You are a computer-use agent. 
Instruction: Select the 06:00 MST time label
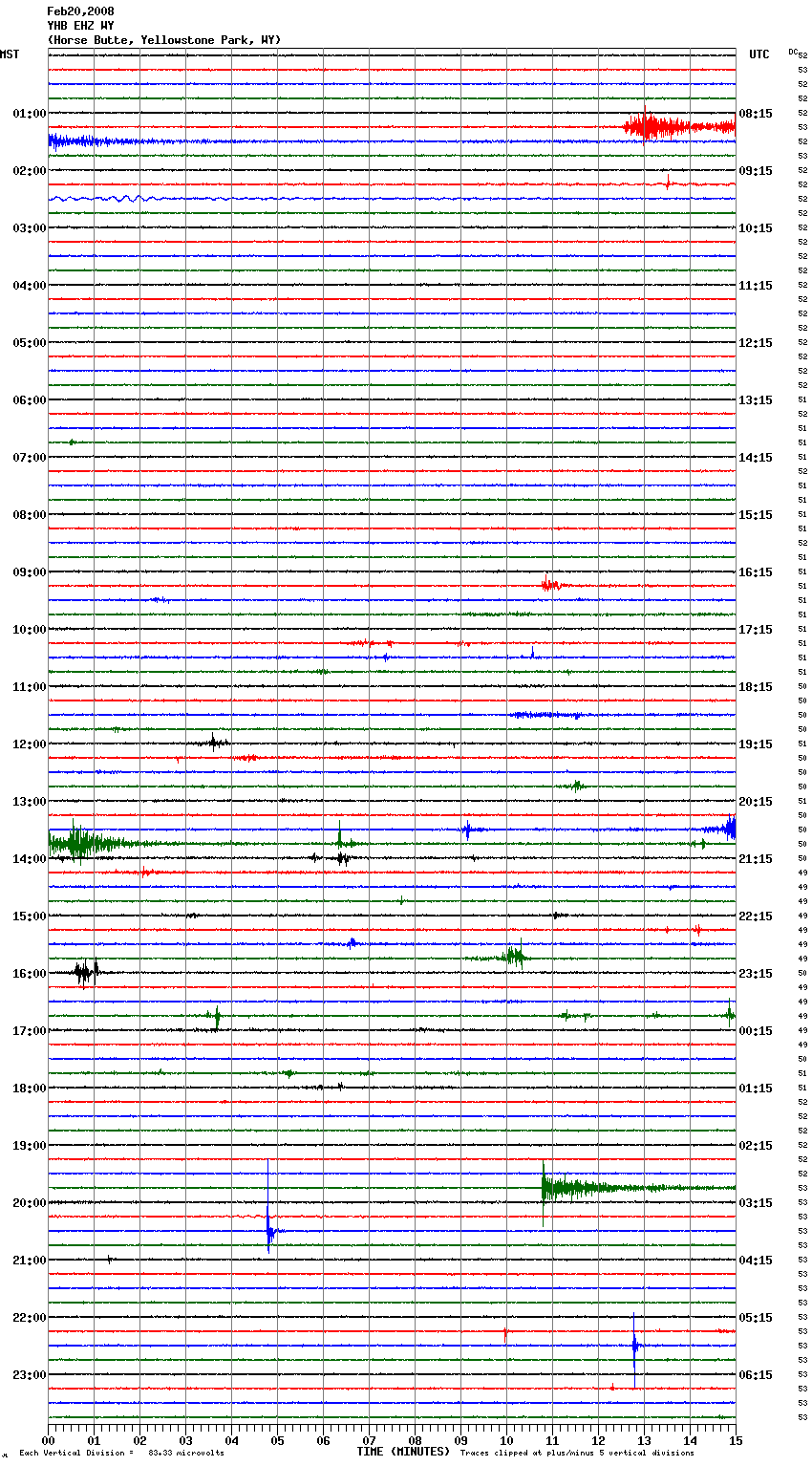point(30,400)
